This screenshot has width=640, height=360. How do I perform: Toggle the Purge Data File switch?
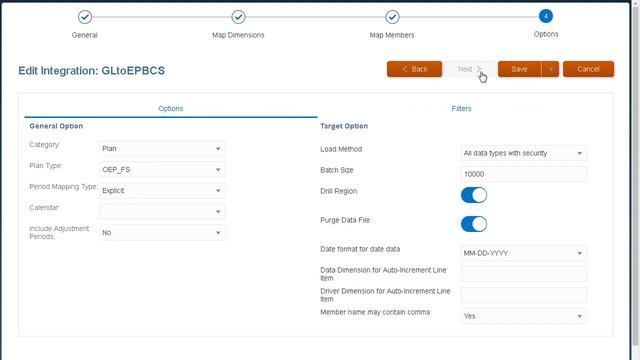[474, 224]
